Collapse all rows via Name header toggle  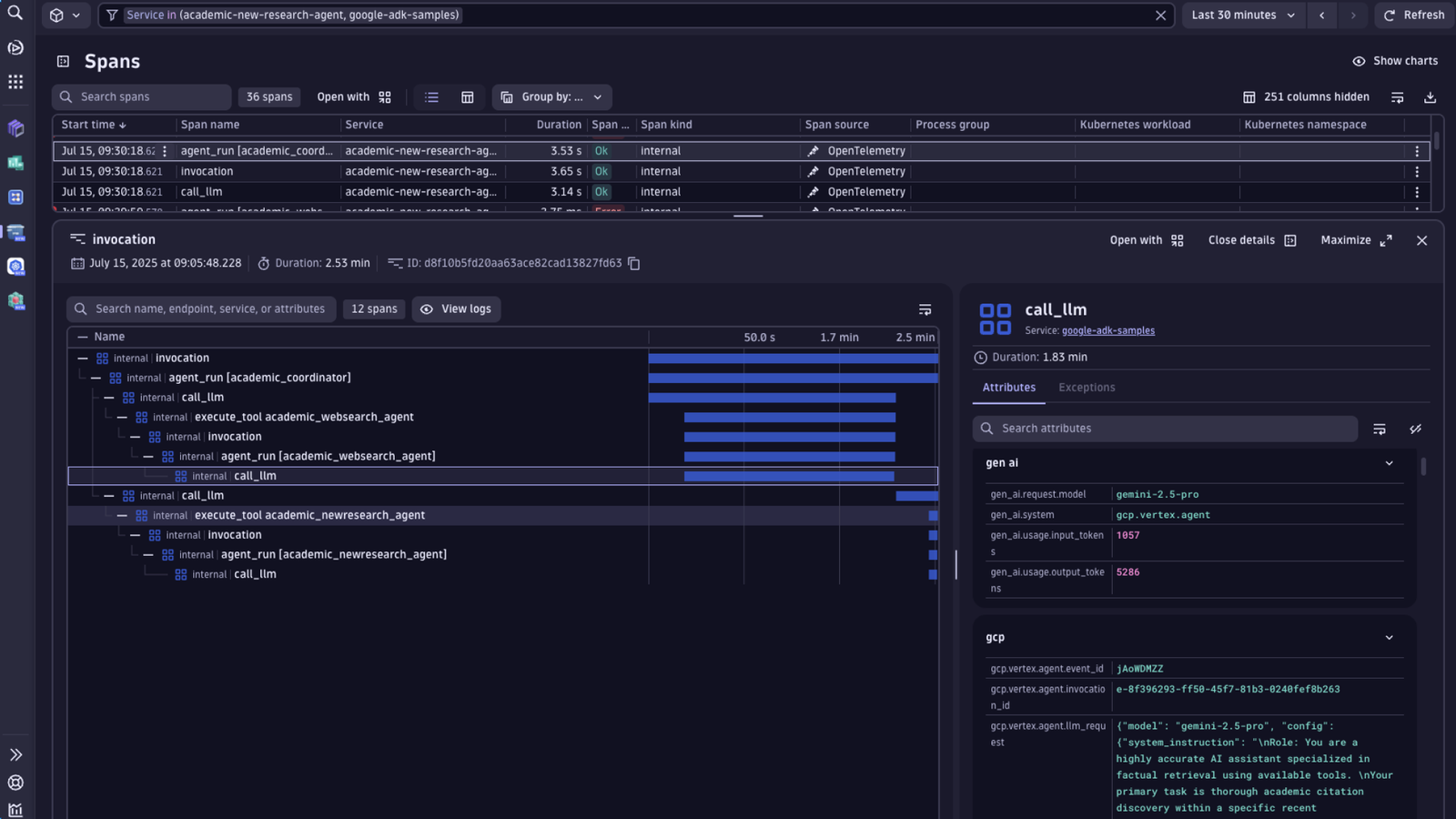[83, 337]
